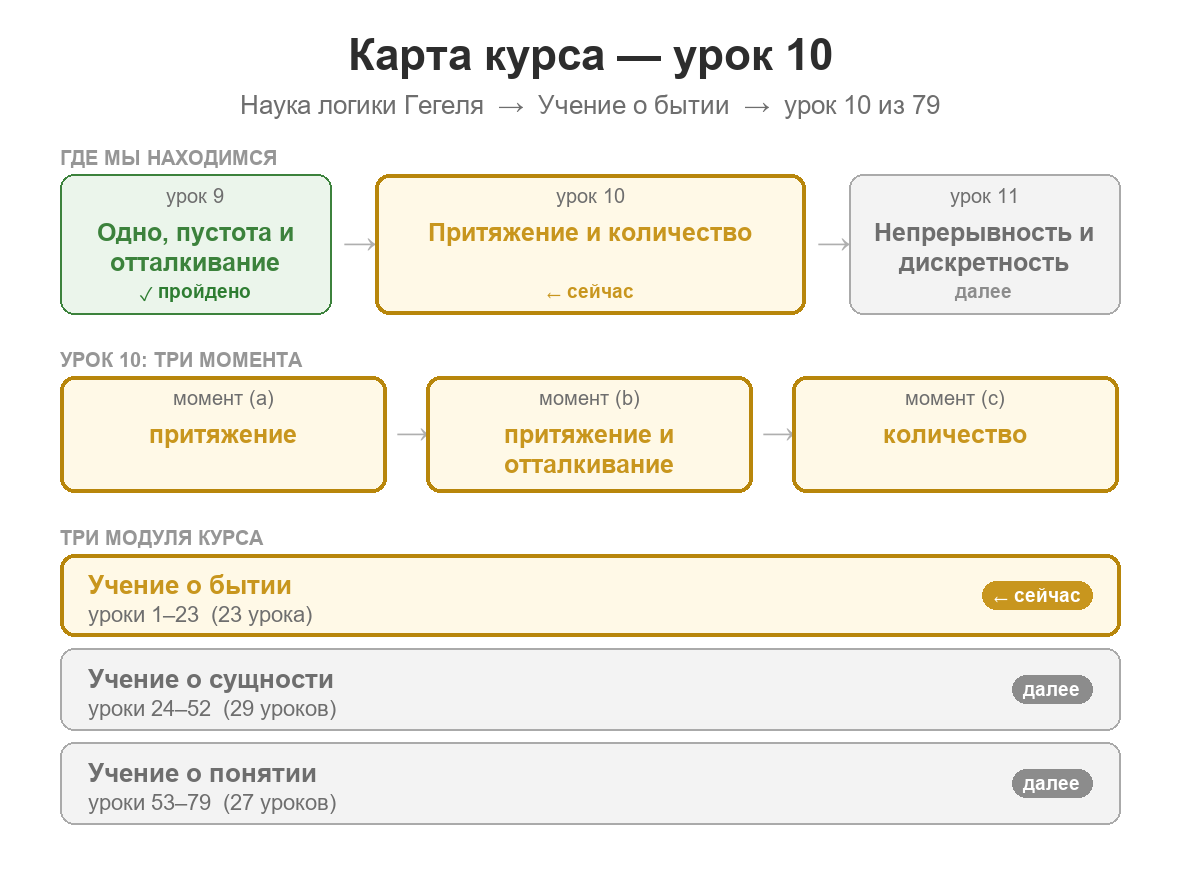This screenshot has height=870, width=1180.
Task: Click breadcrumb 'урок 10 из 79'
Action: (862, 105)
